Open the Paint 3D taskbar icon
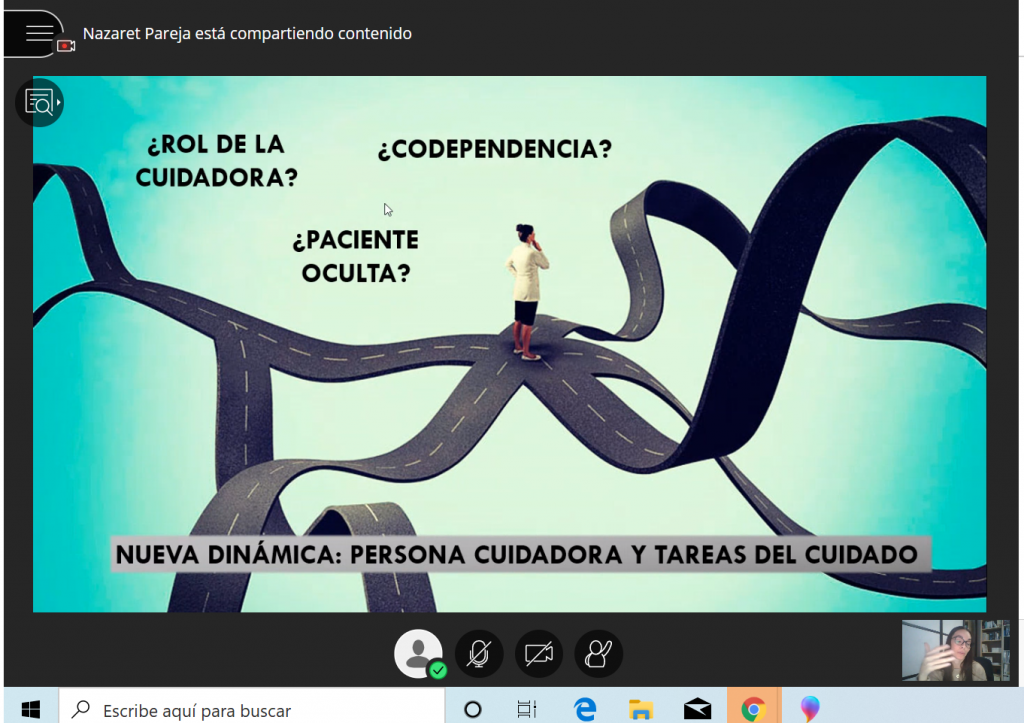Viewport: 1024px width, 723px height. pos(810,709)
